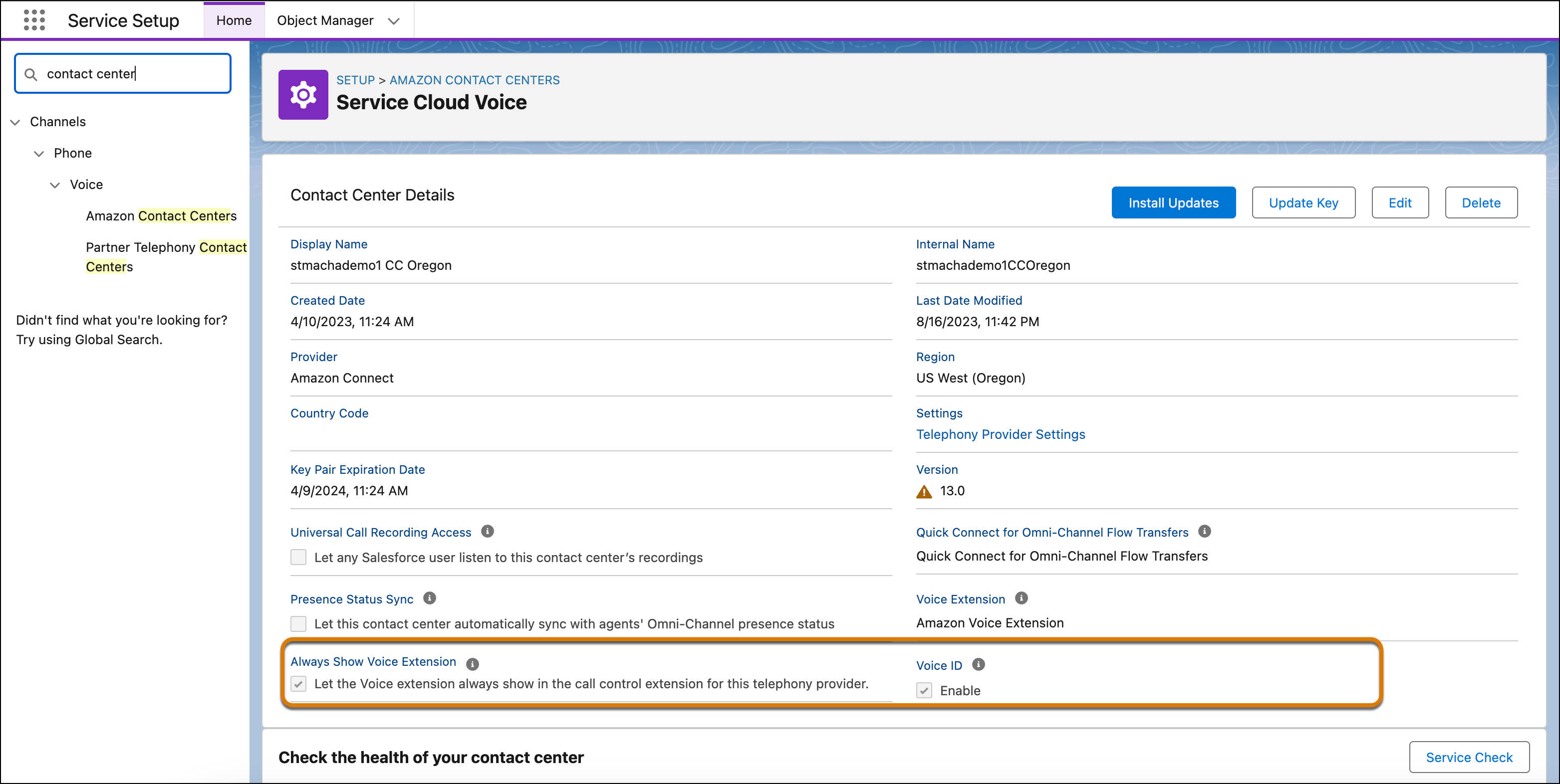The width and height of the screenshot is (1560, 784).
Task: Show info icon next to Voice Extension
Action: [x=1021, y=598]
